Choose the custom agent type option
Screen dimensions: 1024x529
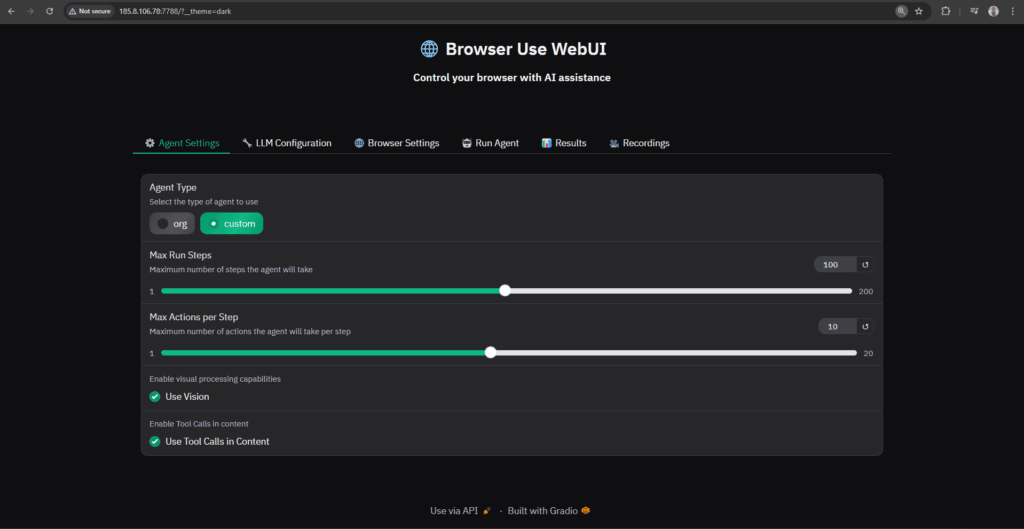tap(231, 224)
